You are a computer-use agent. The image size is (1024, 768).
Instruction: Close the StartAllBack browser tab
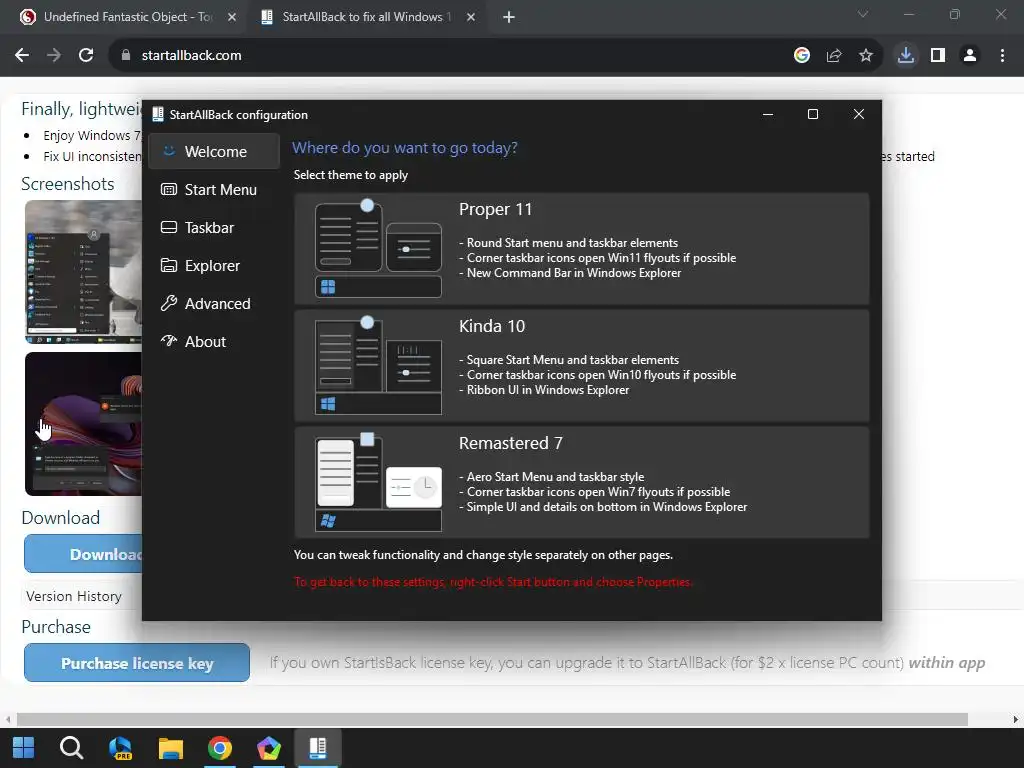tap(471, 17)
